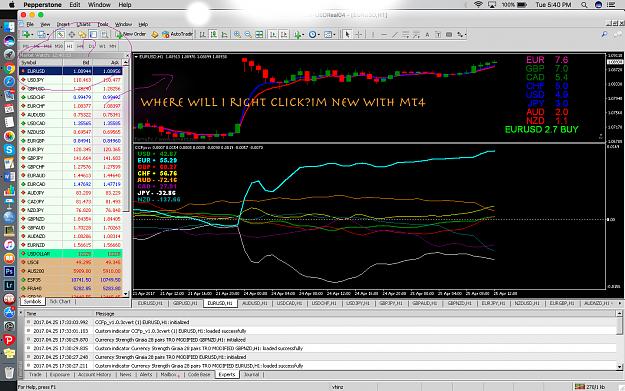Select the Text 'A' tool
This screenshot has width=625, height=391.
pyautogui.click(x=427, y=35)
